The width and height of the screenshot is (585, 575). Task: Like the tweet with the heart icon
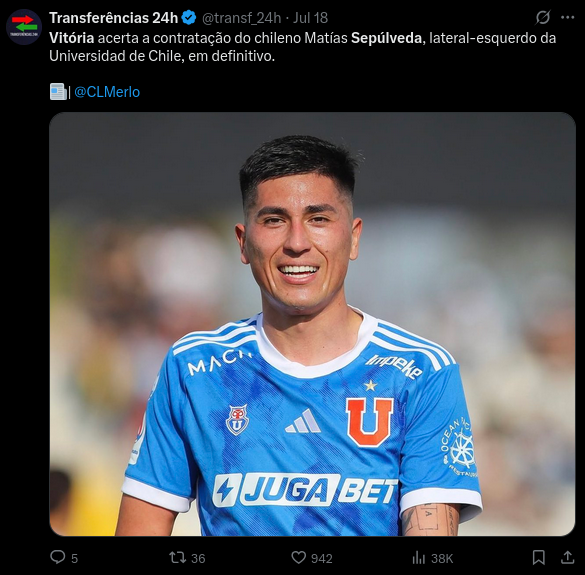point(298,557)
